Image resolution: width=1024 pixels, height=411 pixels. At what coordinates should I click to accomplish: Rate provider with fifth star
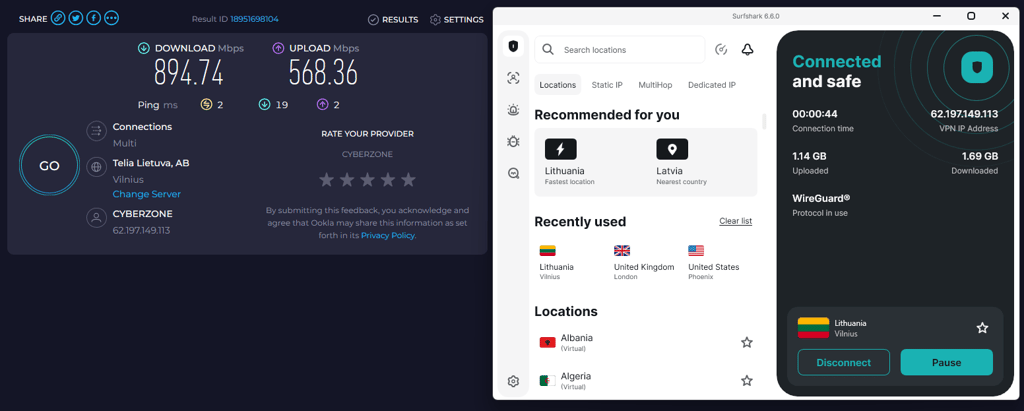point(408,180)
